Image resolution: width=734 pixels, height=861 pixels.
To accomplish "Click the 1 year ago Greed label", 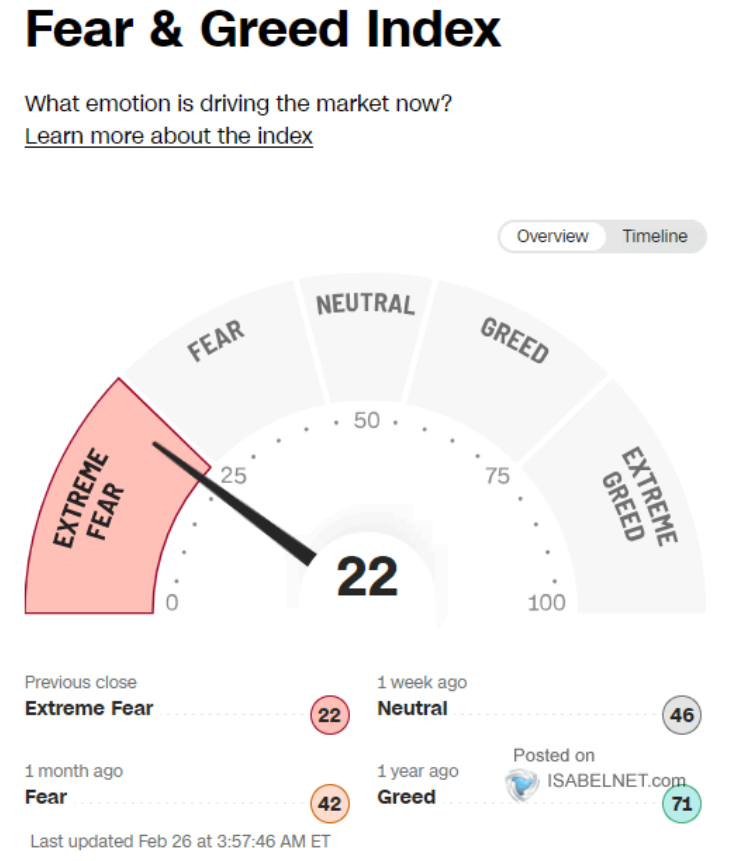I will [x=406, y=797].
